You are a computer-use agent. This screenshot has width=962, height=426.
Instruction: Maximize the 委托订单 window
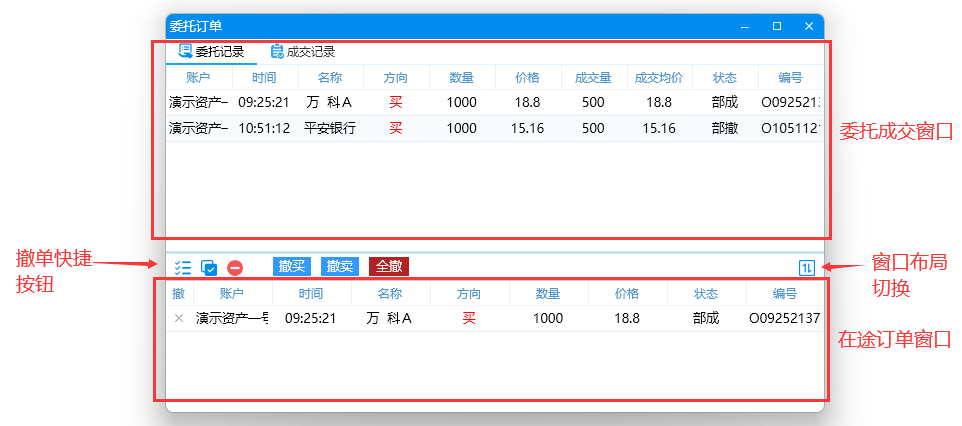[x=777, y=26]
